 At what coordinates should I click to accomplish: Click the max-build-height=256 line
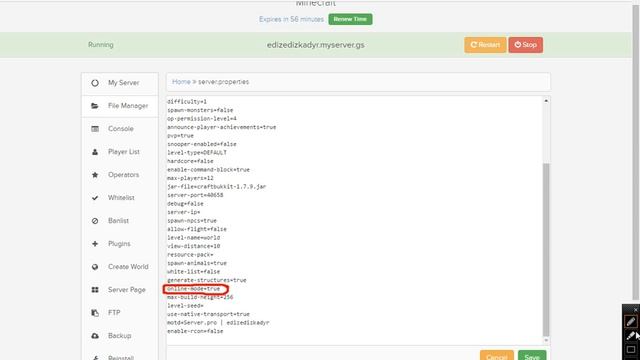pyautogui.click(x=200, y=297)
